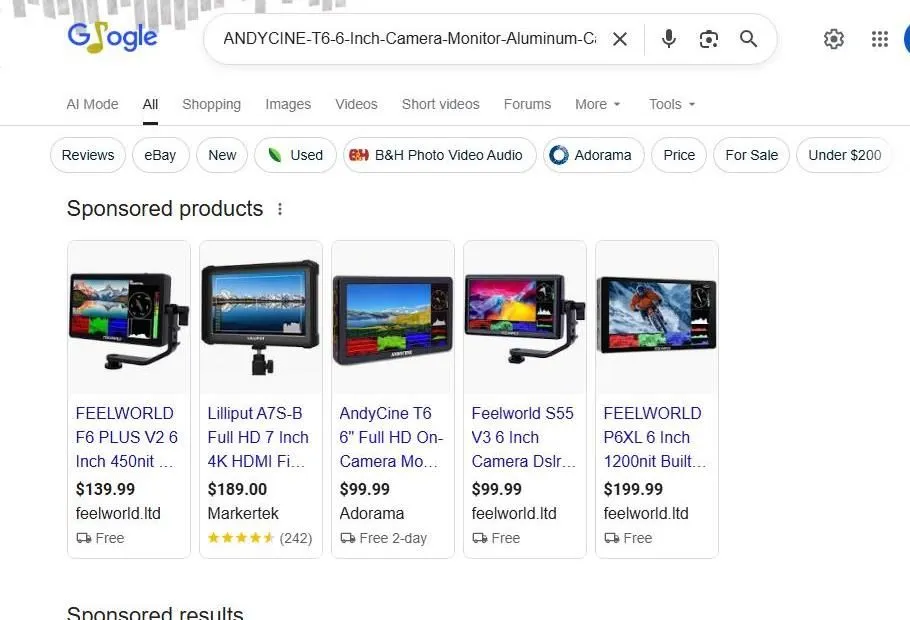Visit the Lilliput A7S-B Markertek listing
Screen dimensions: 910x620
tap(258, 437)
